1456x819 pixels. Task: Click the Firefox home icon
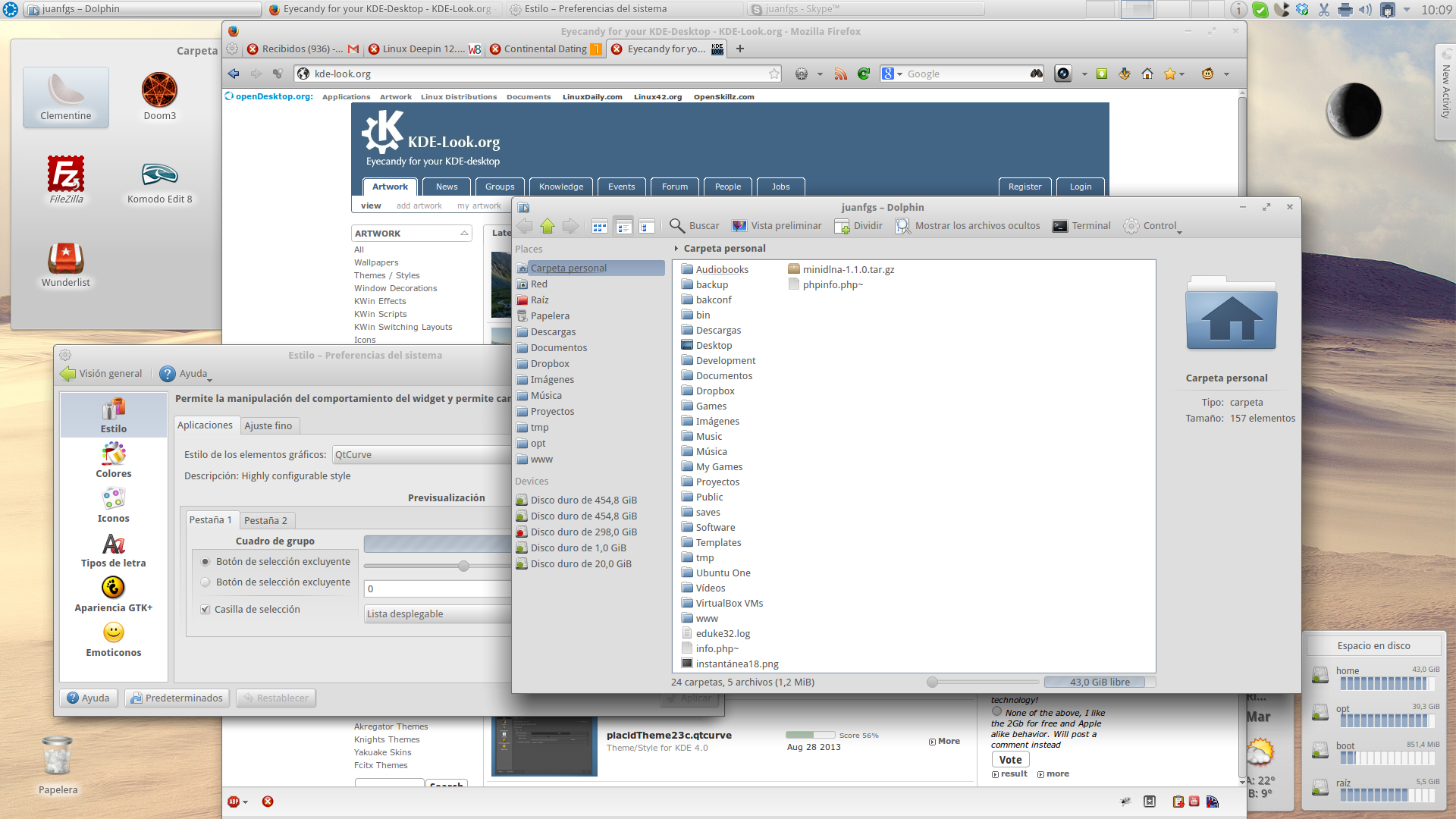(1147, 74)
